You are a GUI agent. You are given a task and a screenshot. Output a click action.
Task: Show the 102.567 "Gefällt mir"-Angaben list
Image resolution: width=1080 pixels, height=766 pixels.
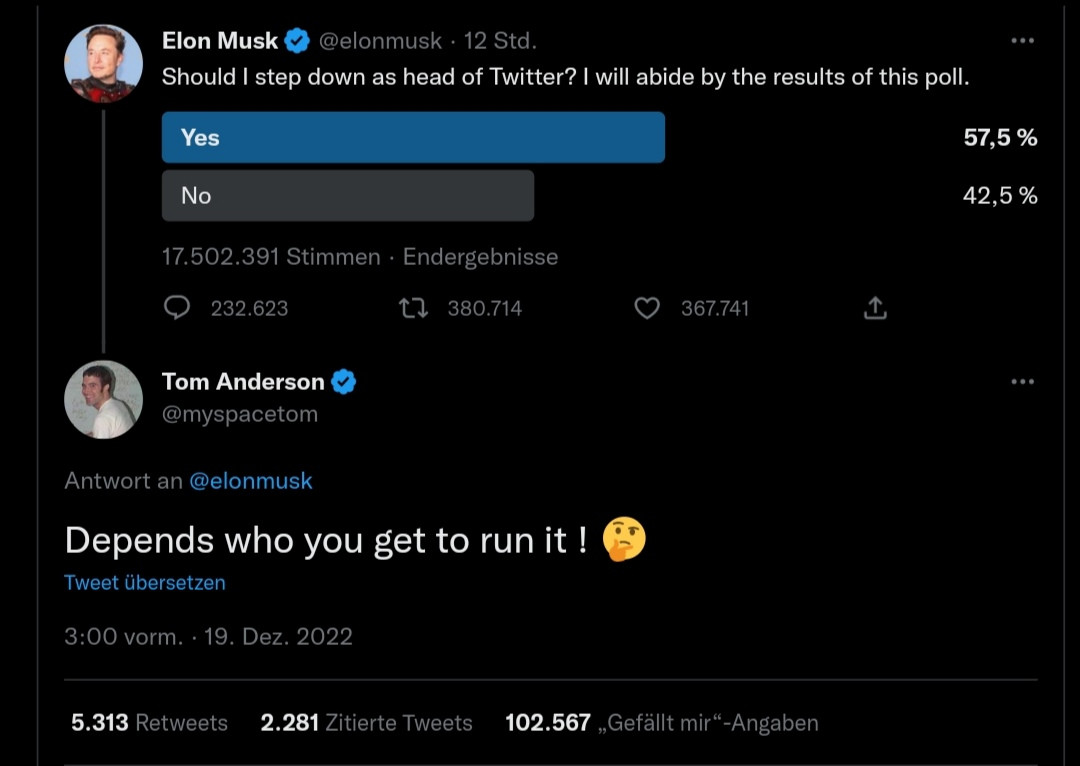(x=661, y=723)
